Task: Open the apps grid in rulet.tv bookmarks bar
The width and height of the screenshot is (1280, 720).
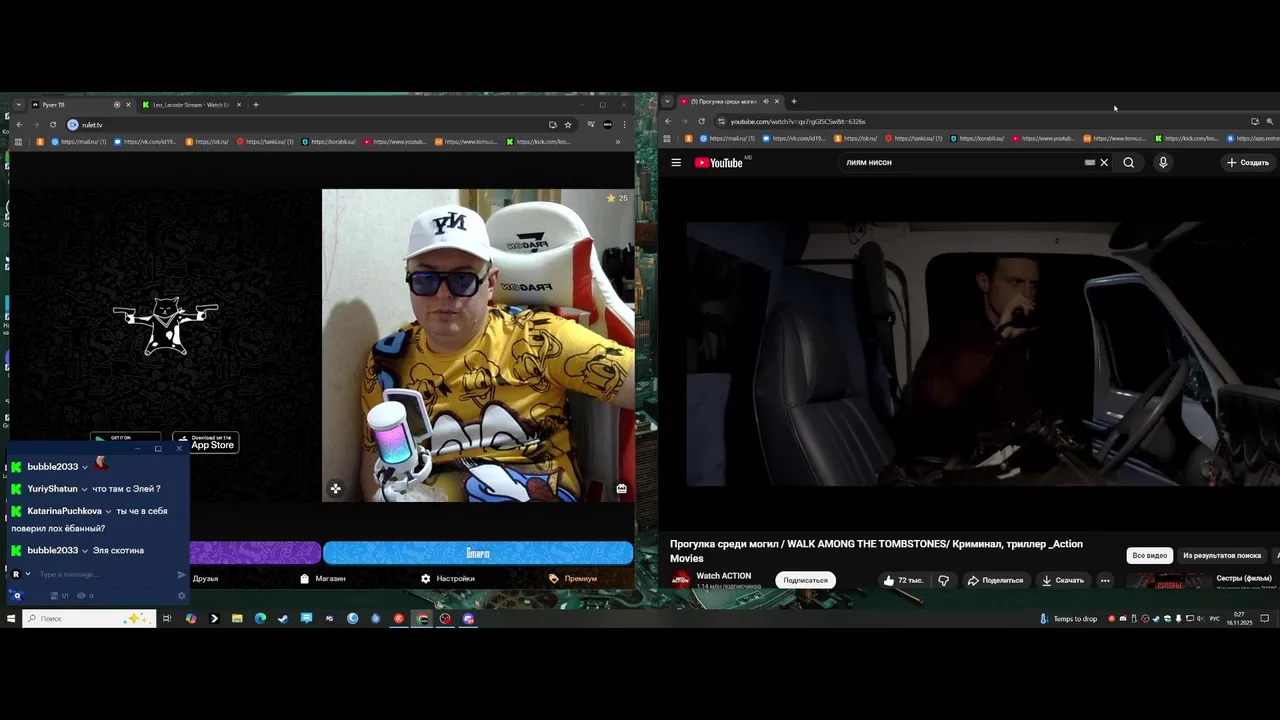Action: (x=18, y=142)
